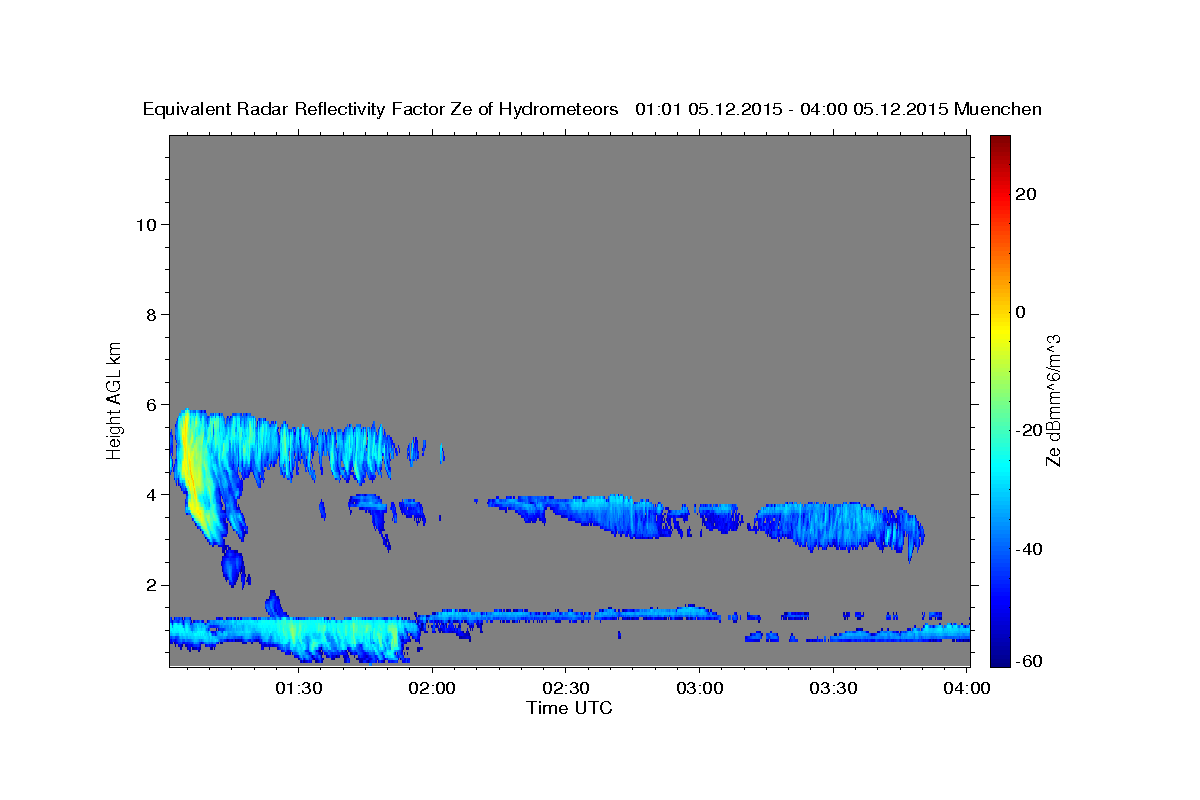
Task: Click the 02:00 time tick label
Action: (433, 688)
